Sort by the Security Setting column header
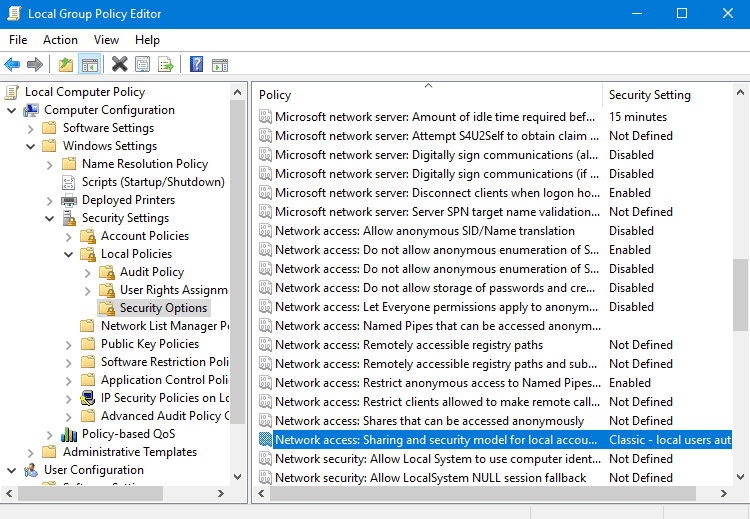The height and width of the screenshot is (519, 750). [x=667, y=95]
